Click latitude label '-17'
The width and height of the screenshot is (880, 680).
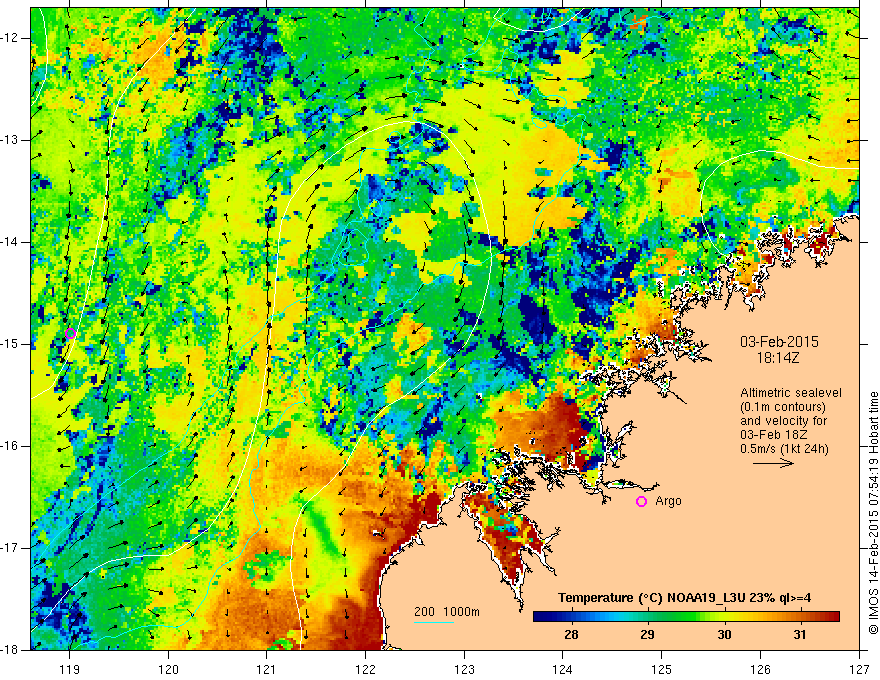(x=11, y=548)
